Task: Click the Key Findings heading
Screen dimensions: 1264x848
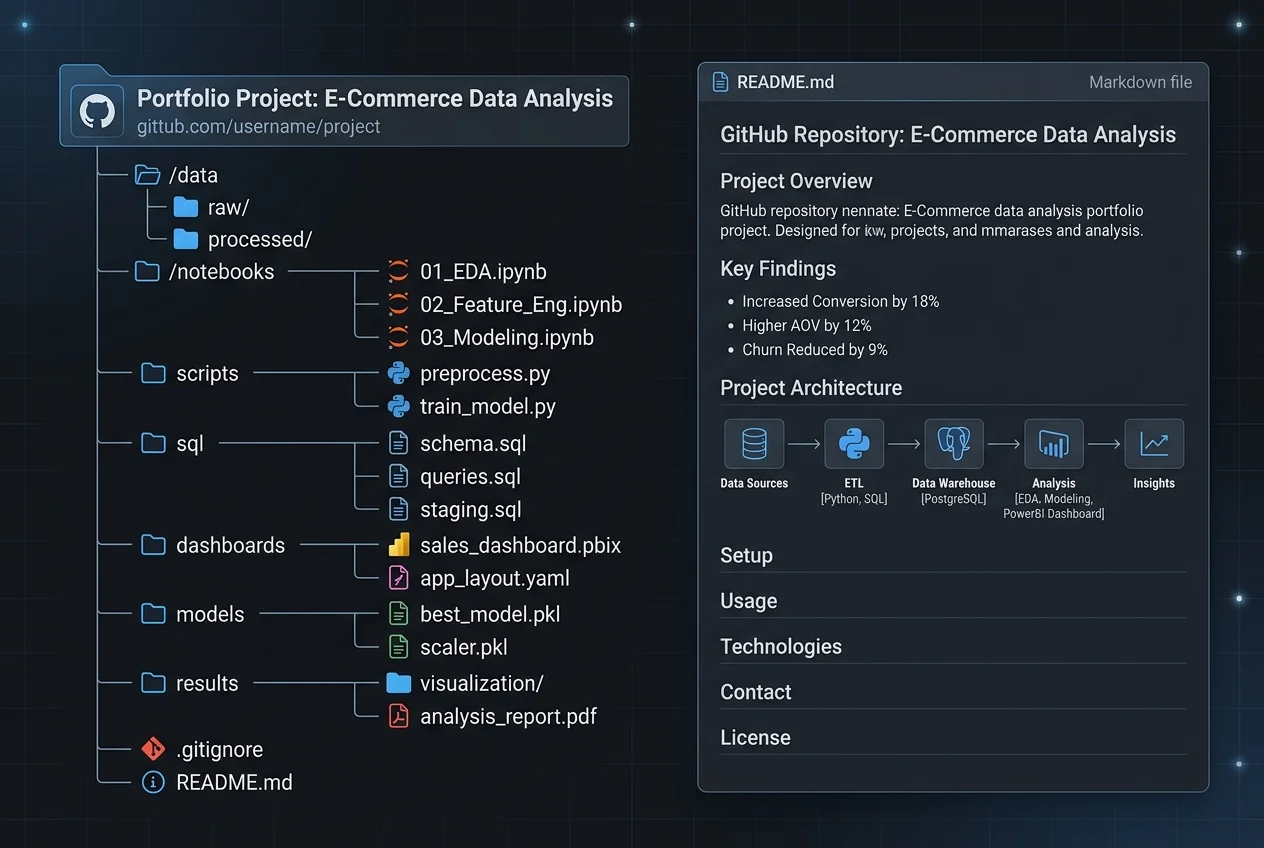Action: coord(778,268)
